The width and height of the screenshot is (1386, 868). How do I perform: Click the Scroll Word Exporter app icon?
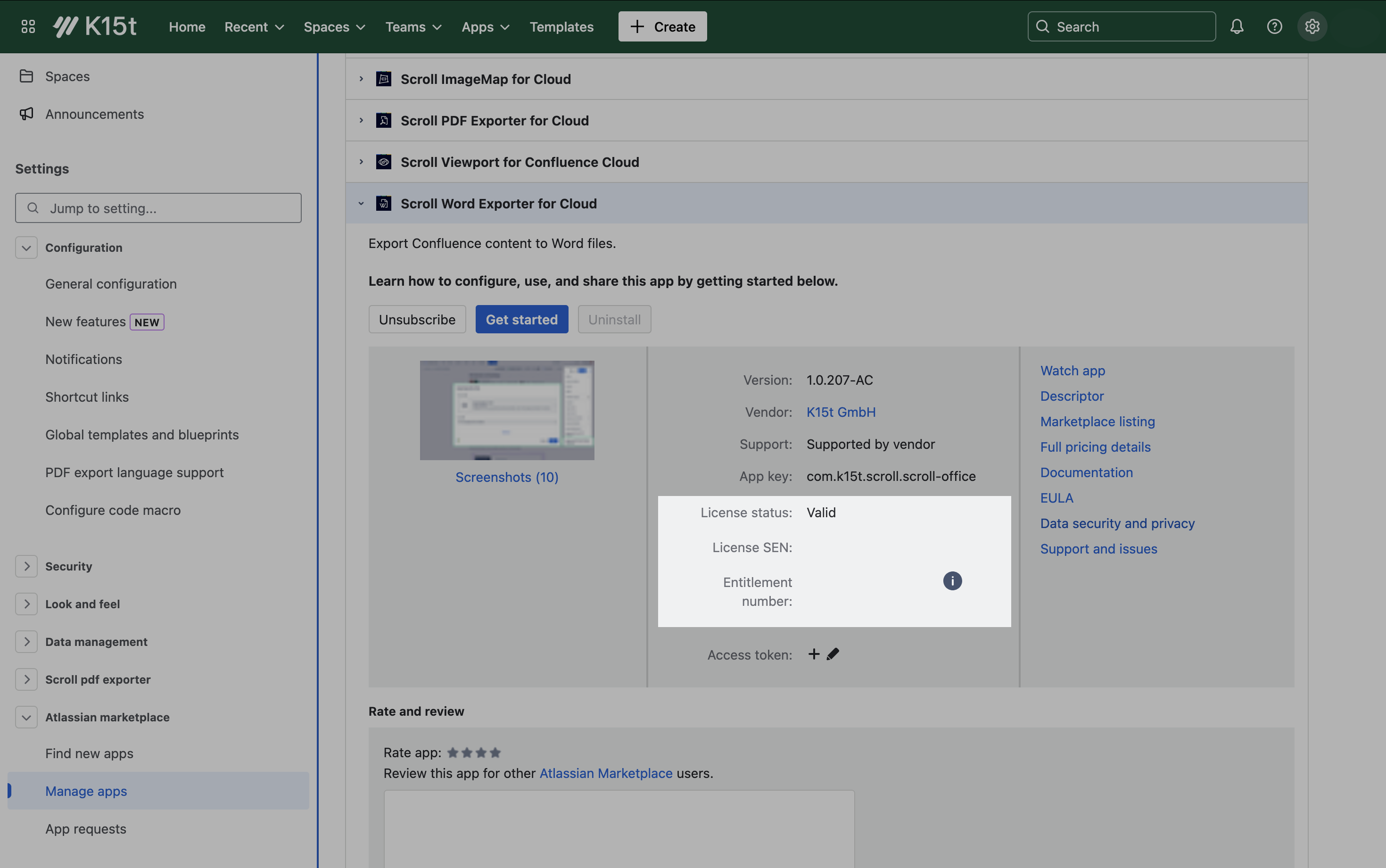[x=383, y=203]
